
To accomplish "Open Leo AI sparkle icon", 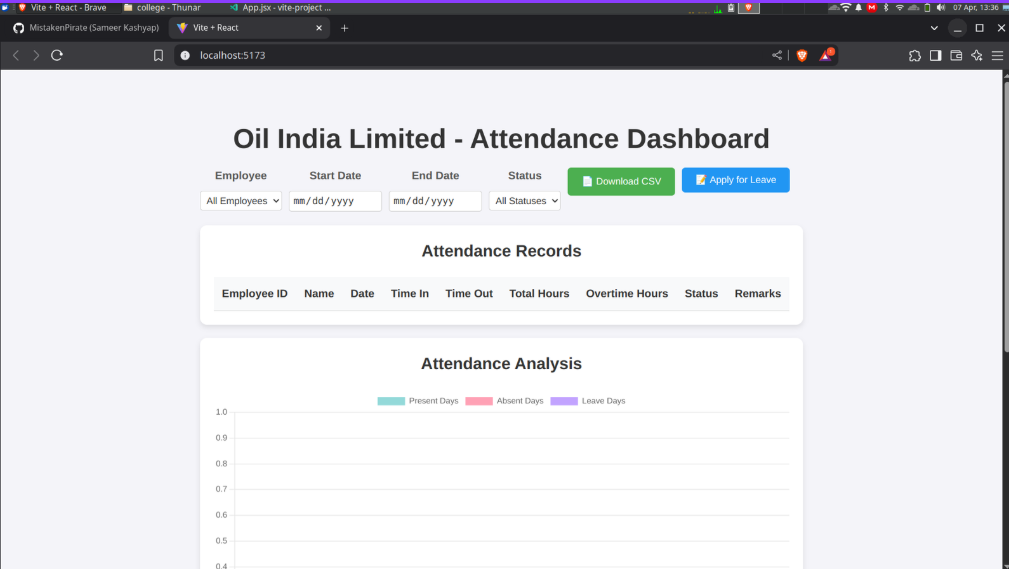I will (x=976, y=55).
